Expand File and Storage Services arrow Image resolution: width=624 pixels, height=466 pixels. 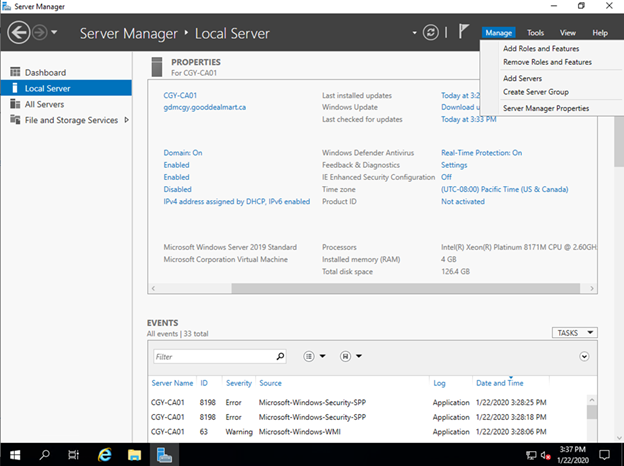127,120
